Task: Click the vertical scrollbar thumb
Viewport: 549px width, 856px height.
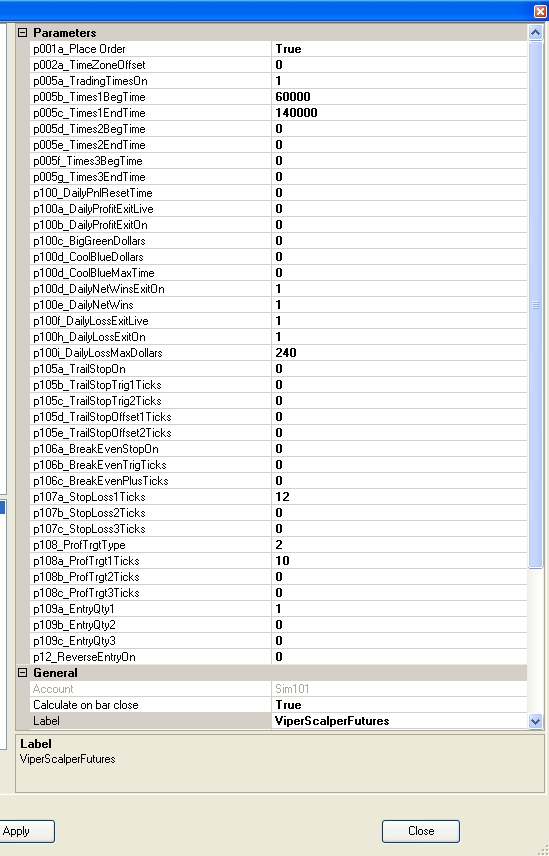Action: pos(535,305)
